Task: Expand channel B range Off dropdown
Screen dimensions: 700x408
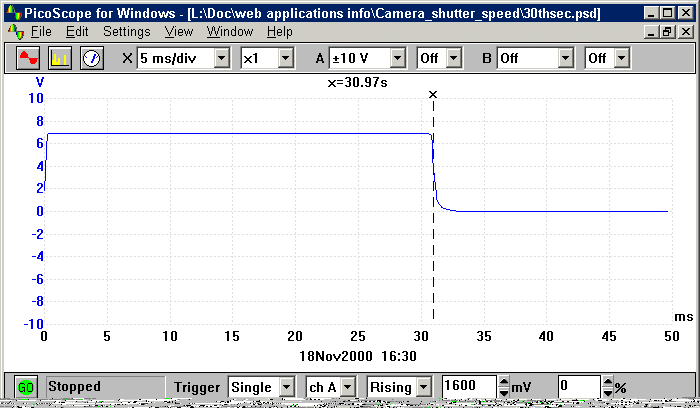Action: click(566, 58)
